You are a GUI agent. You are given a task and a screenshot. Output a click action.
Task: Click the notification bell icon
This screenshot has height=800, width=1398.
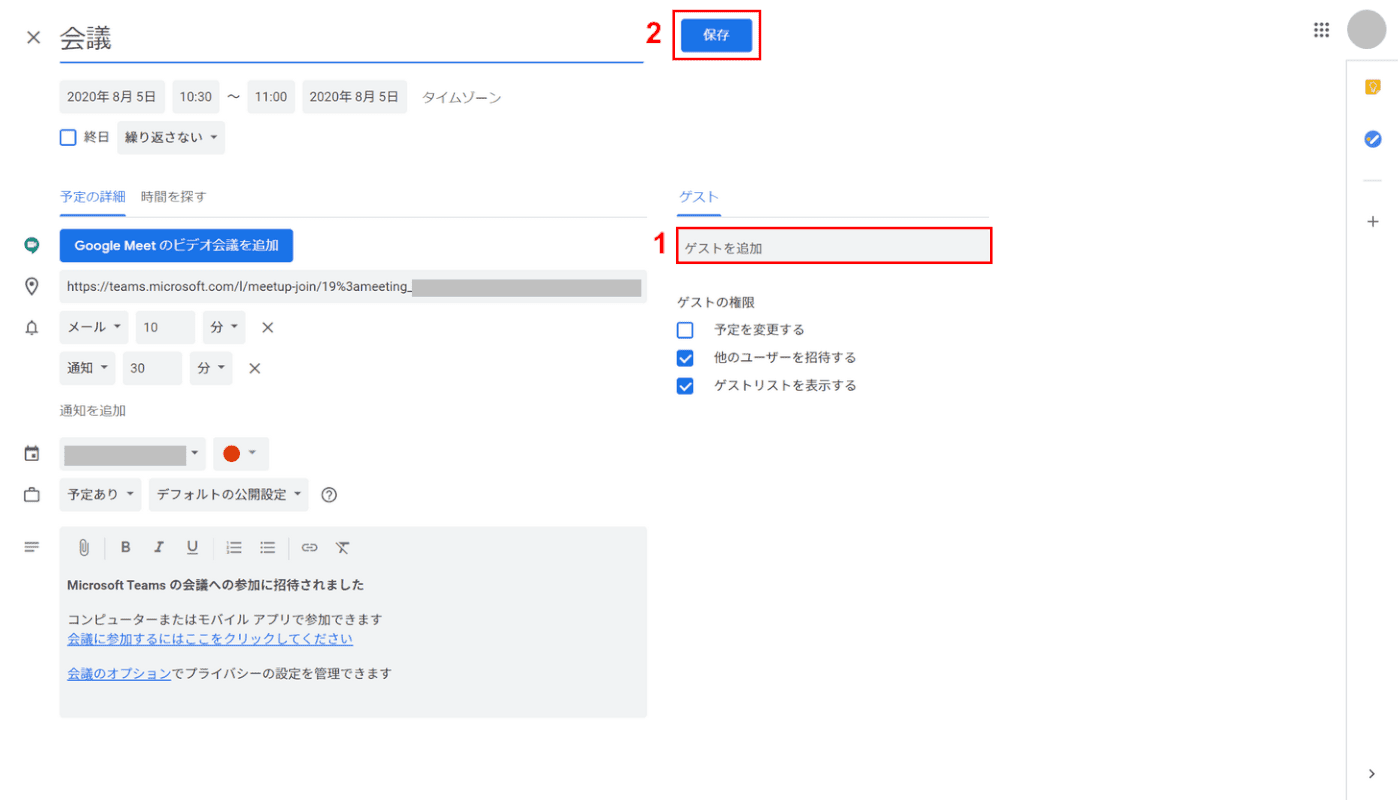pos(32,327)
